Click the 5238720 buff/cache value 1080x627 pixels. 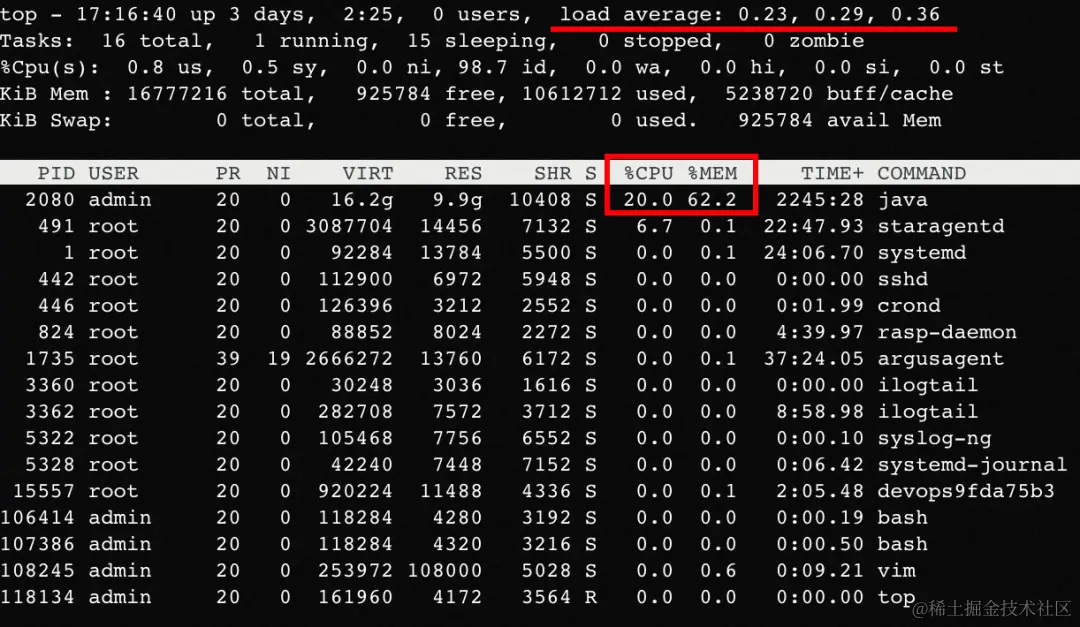[769, 94]
